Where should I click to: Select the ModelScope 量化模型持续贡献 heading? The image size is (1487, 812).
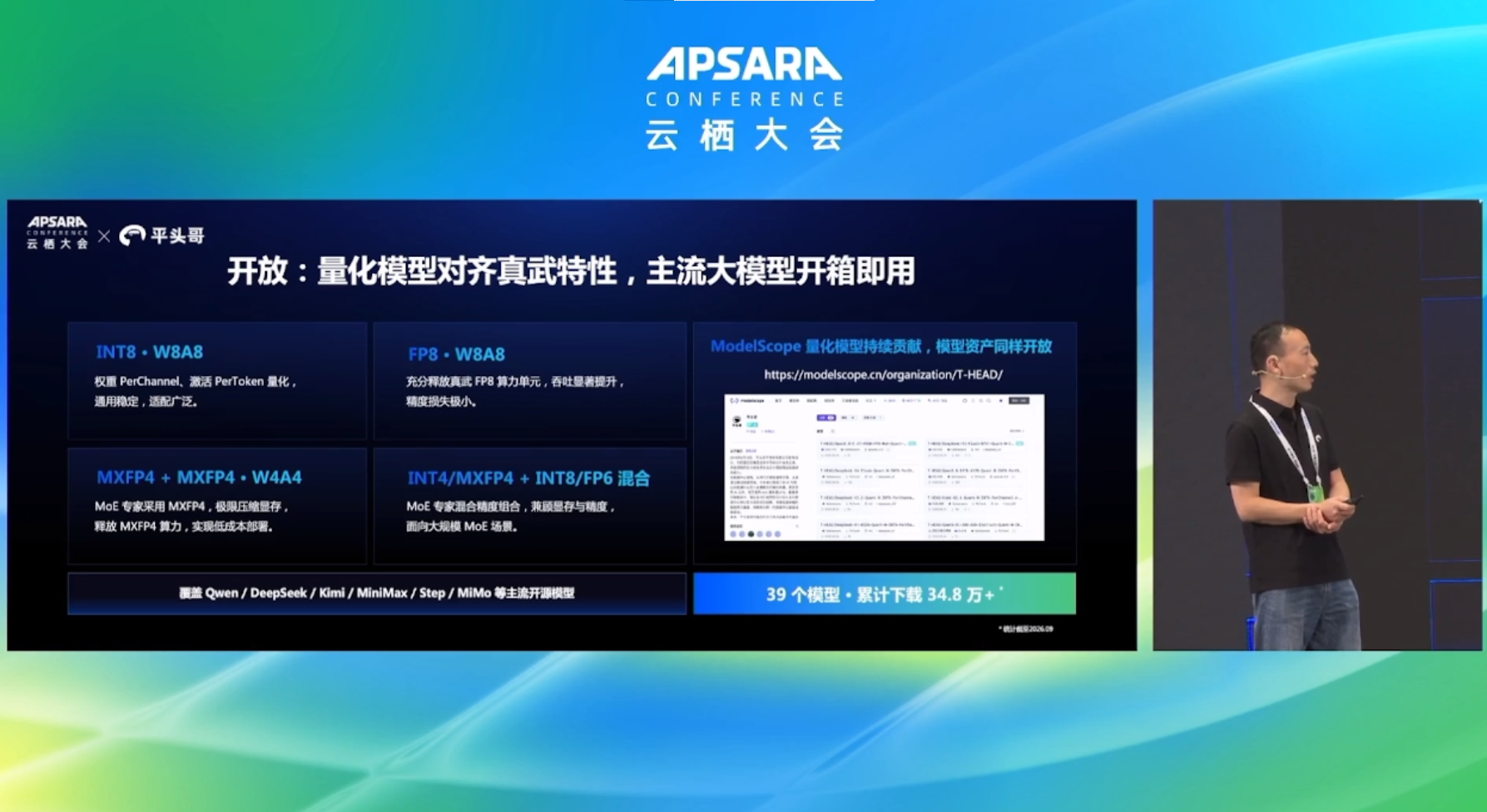(x=881, y=346)
